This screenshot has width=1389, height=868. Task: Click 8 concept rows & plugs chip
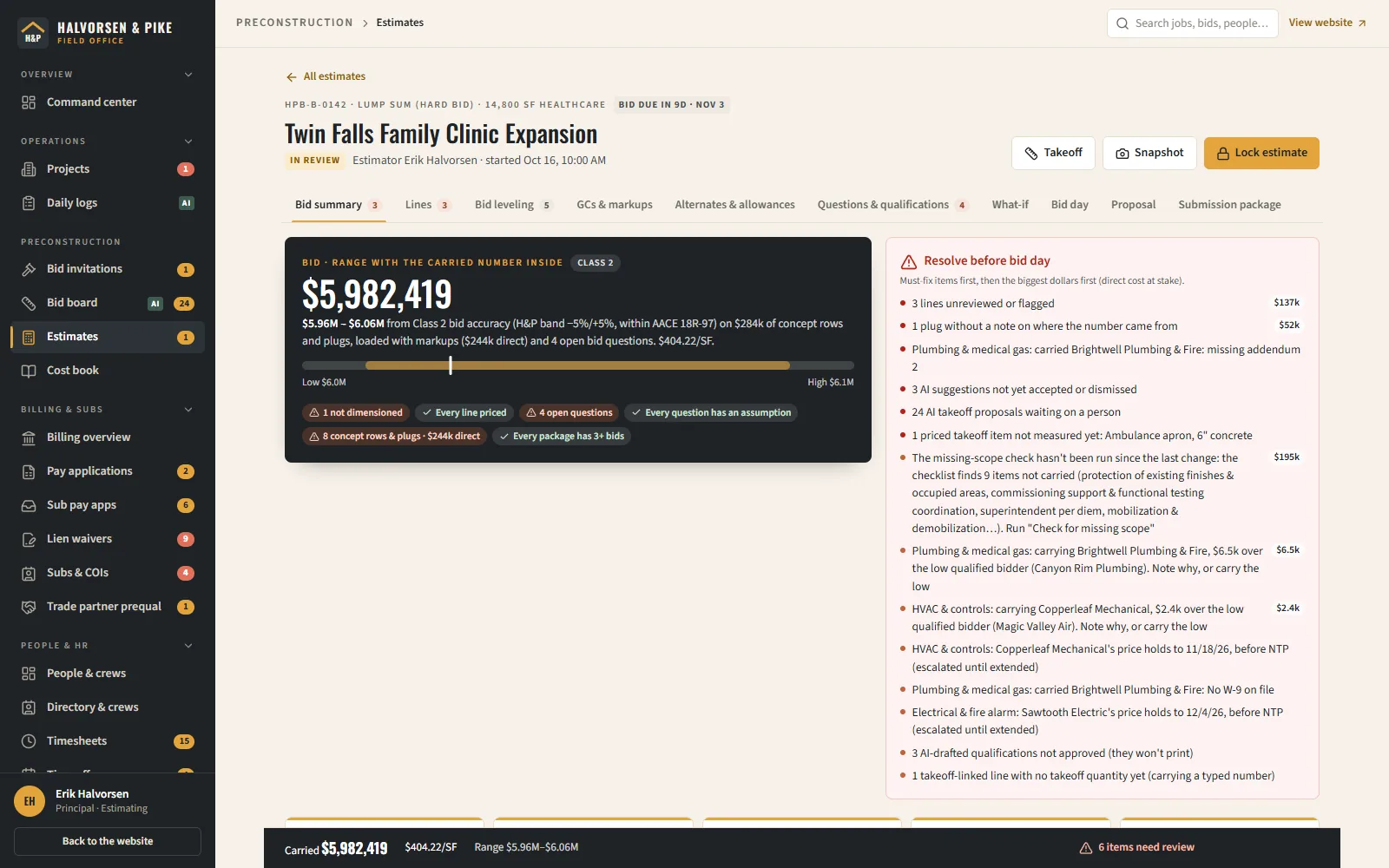(395, 437)
